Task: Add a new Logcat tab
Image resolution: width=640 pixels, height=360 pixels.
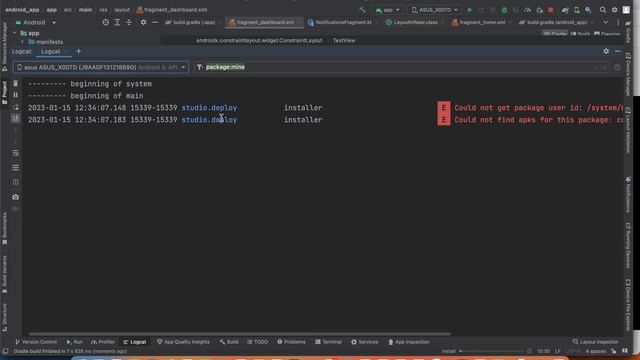Action: [x=78, y=51]
